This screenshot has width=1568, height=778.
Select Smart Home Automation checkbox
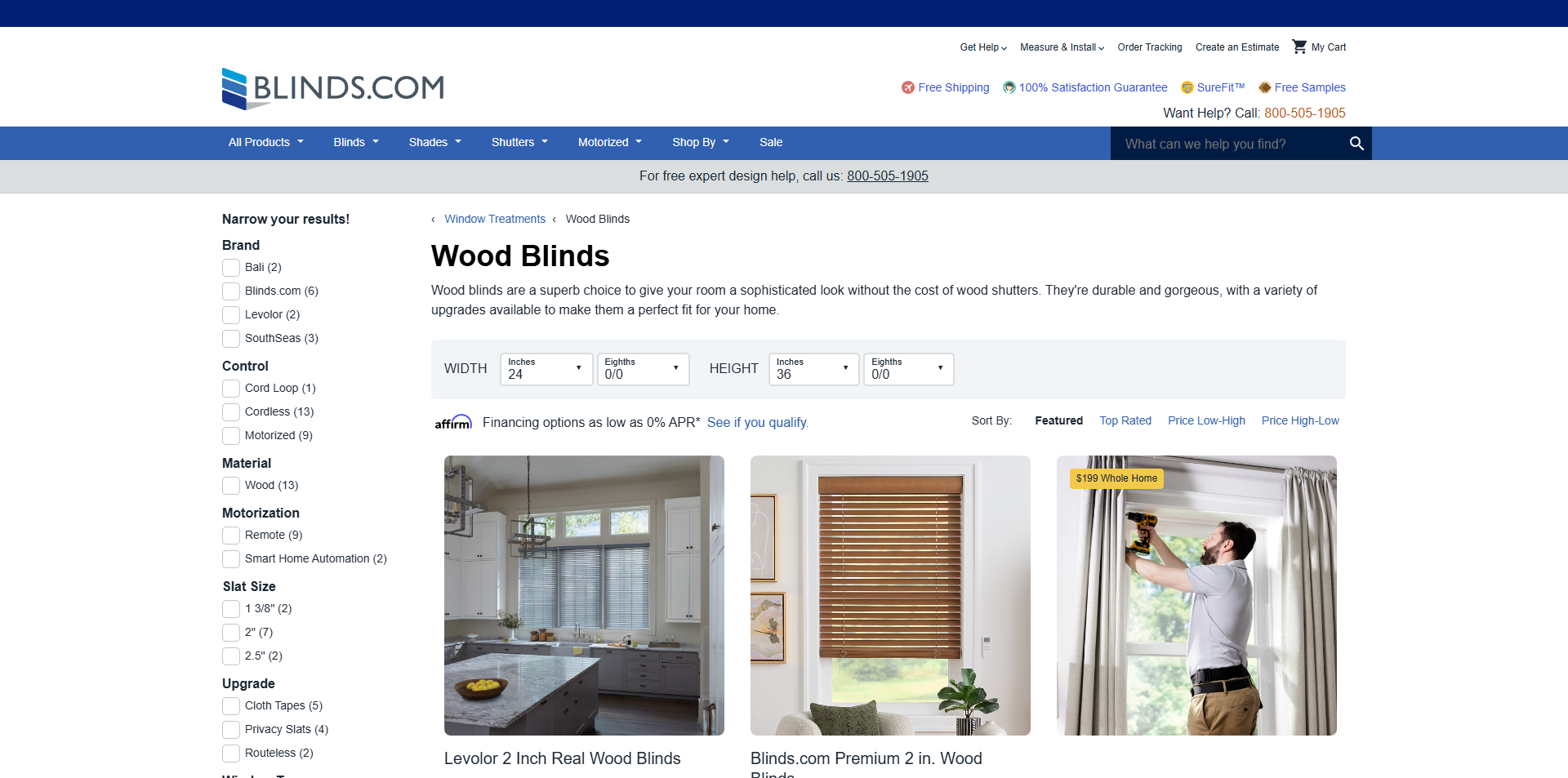[x=231, y=559]
